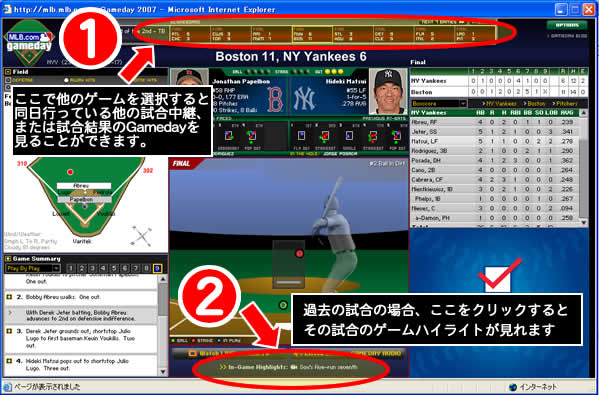Play the In-Game Highlights video link
This screenshot has height=395, width=599.
pos(288,367)
